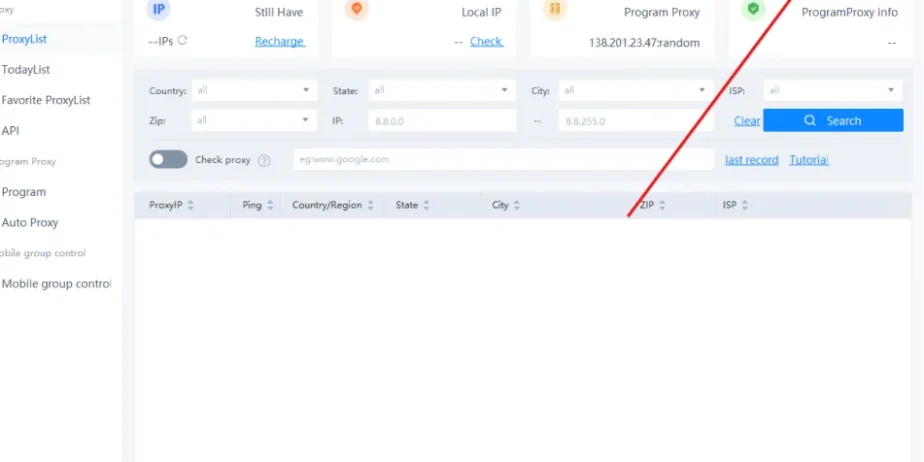Sort table by City column arrows

point(517,205)
